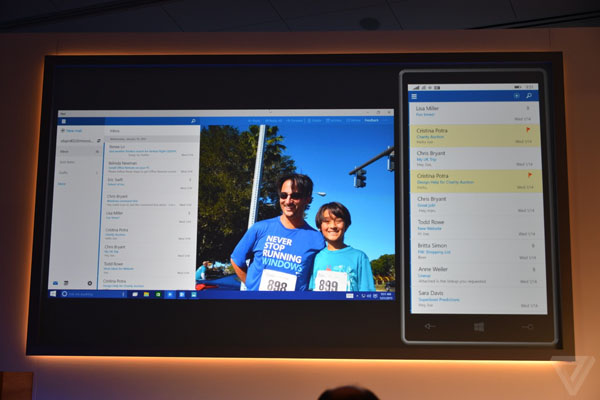Open Task View on the taskbar
The width and height of the screenshot is (600, 400).
tap(135, 294)
